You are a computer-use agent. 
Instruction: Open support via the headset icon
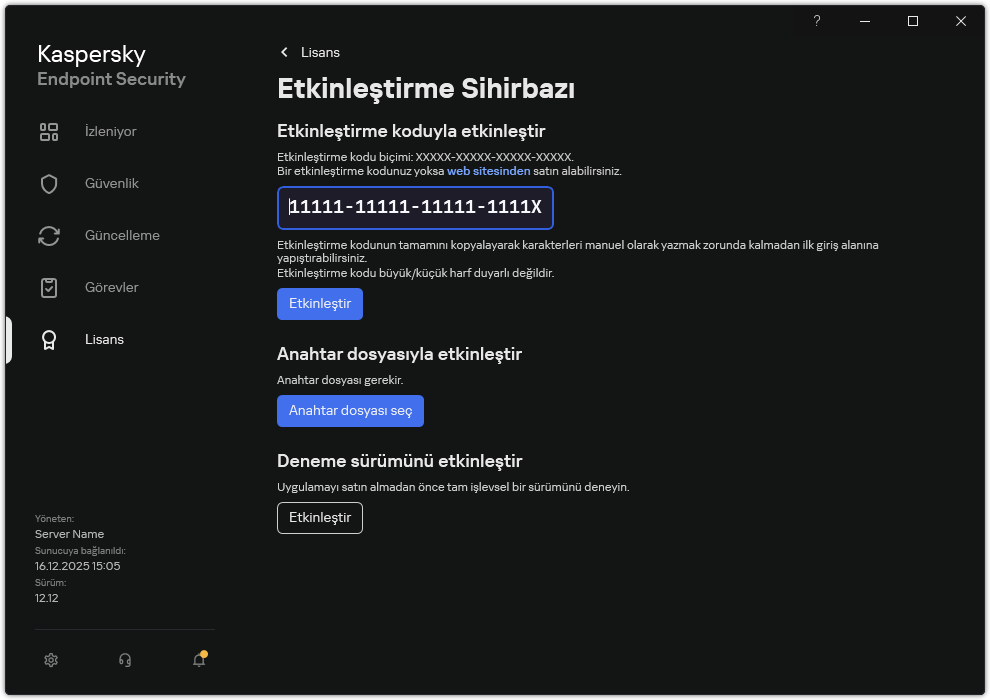[124, 660]
